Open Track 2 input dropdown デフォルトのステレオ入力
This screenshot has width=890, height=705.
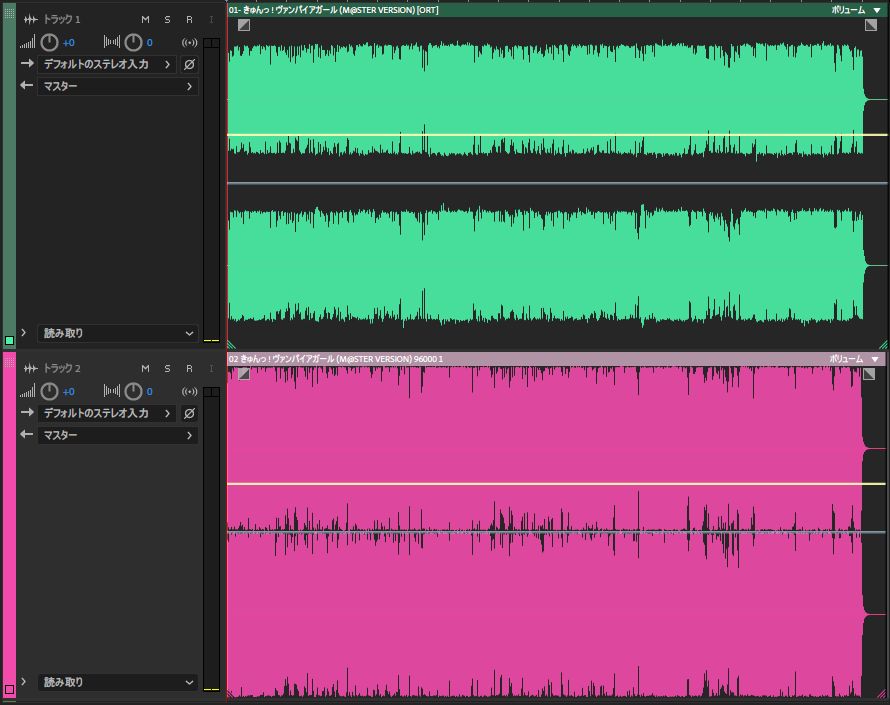[107, 413]
